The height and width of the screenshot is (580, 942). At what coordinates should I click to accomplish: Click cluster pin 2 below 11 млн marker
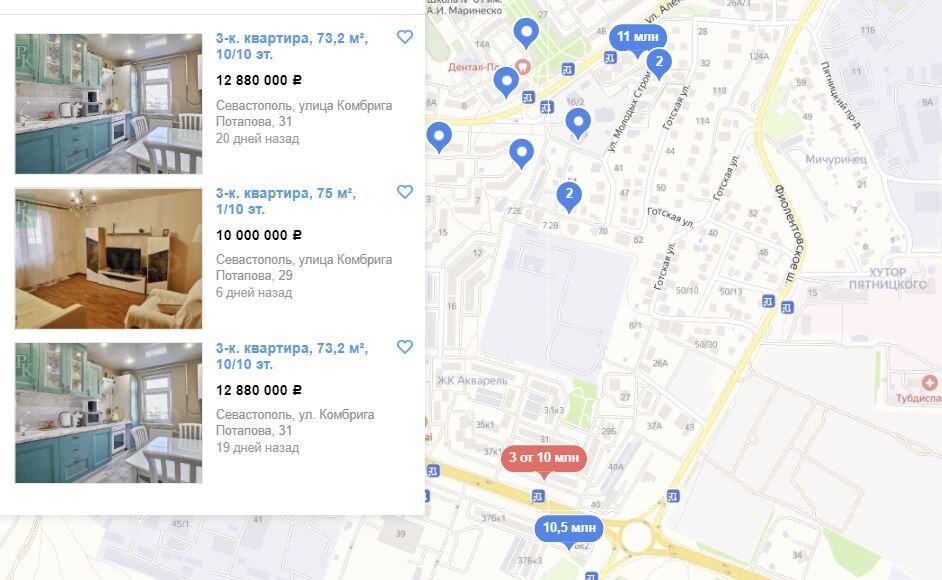tap(659, 63)
